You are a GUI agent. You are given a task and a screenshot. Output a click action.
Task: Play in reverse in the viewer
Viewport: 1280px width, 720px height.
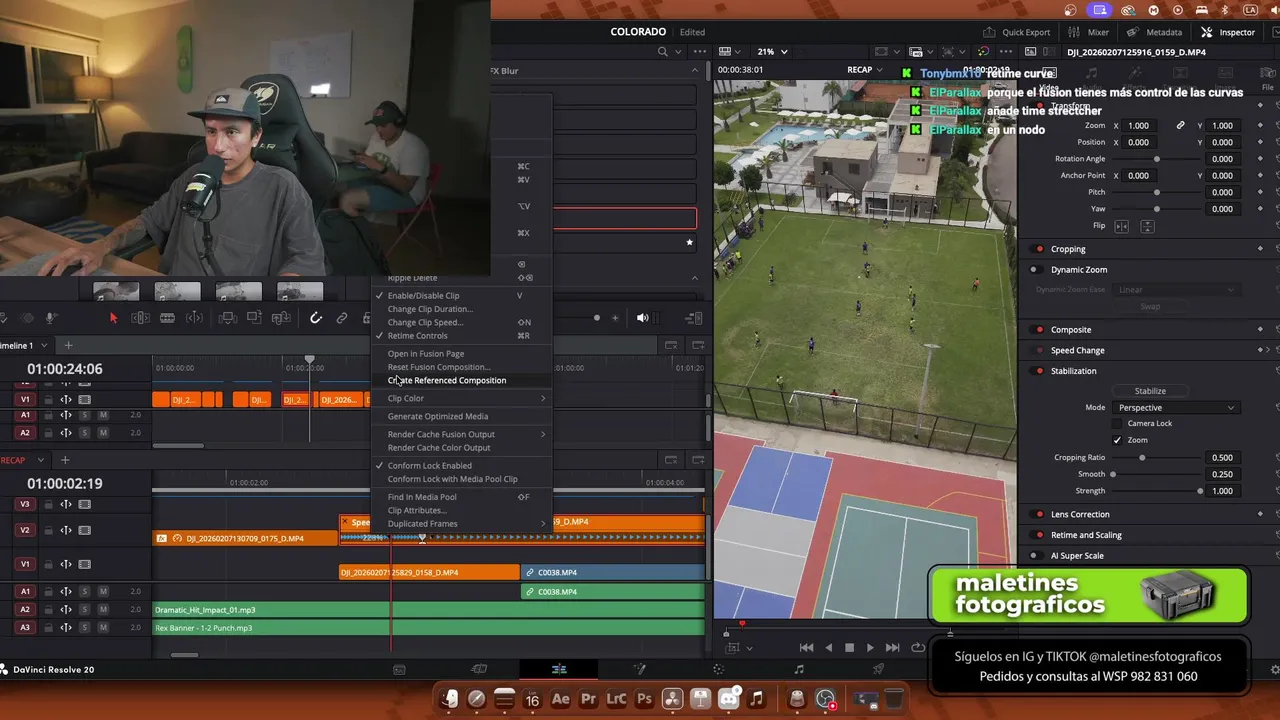(x=828, y=648)
